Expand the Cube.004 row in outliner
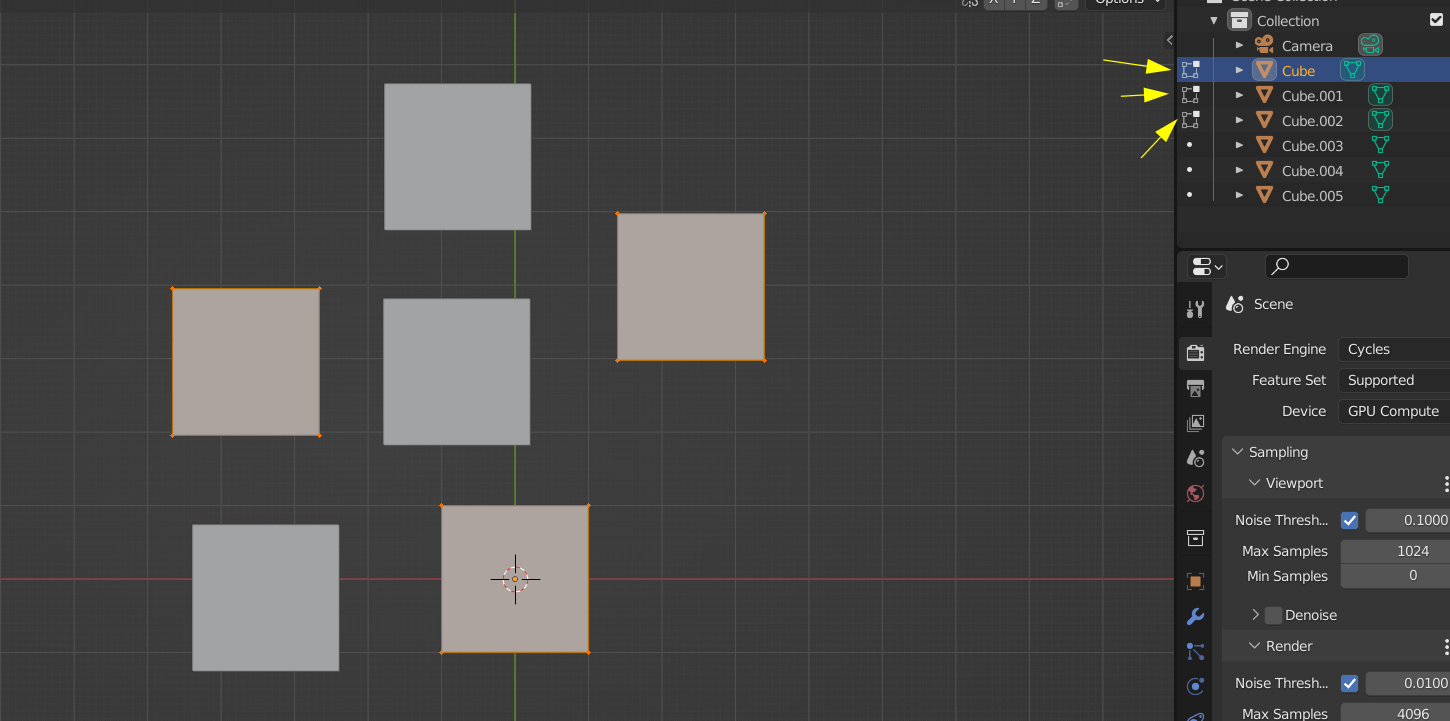The image size is (1450, 721). click(x=1239, y=170)
